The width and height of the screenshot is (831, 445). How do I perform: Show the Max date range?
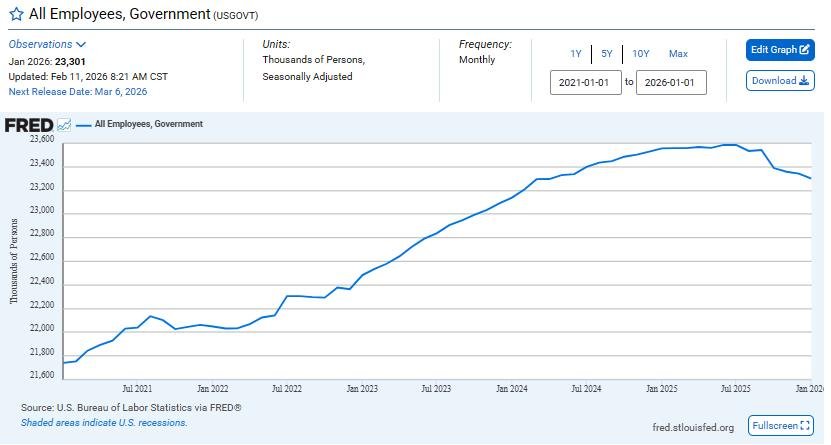point(678,54)
